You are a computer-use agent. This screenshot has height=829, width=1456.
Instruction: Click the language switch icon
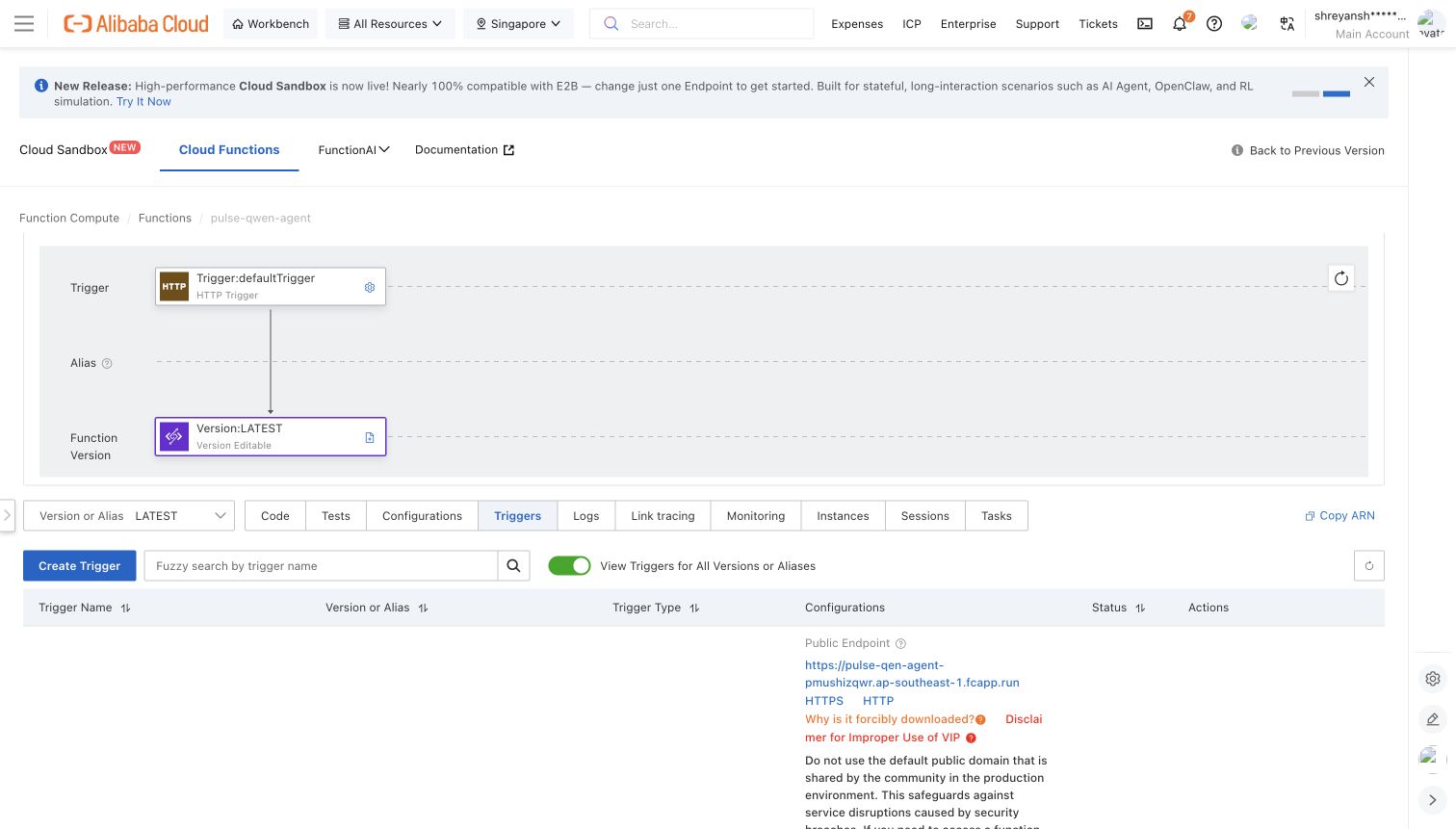pyautogui.click(x=1287, y=24)
